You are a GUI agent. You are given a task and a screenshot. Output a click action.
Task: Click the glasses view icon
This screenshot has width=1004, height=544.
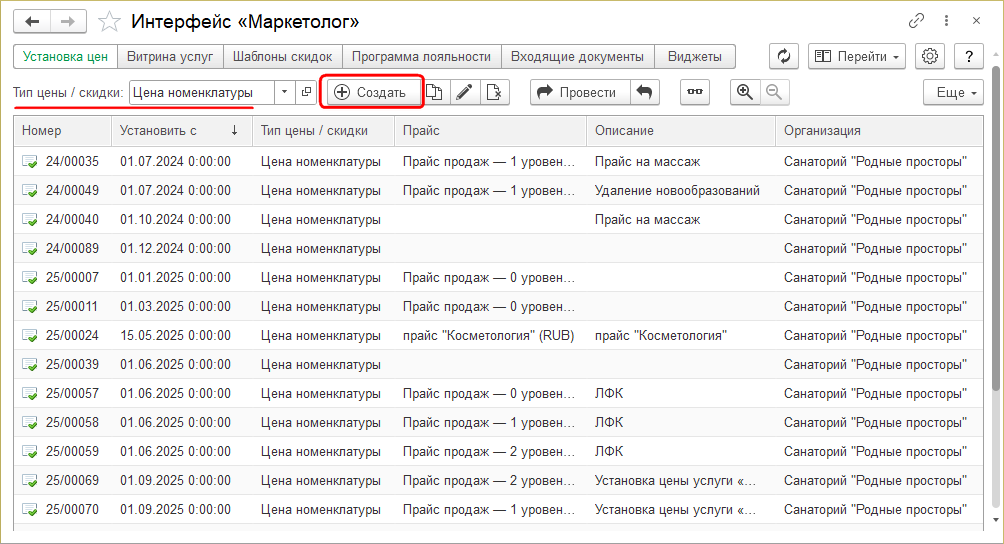click(x=696, y=92)
